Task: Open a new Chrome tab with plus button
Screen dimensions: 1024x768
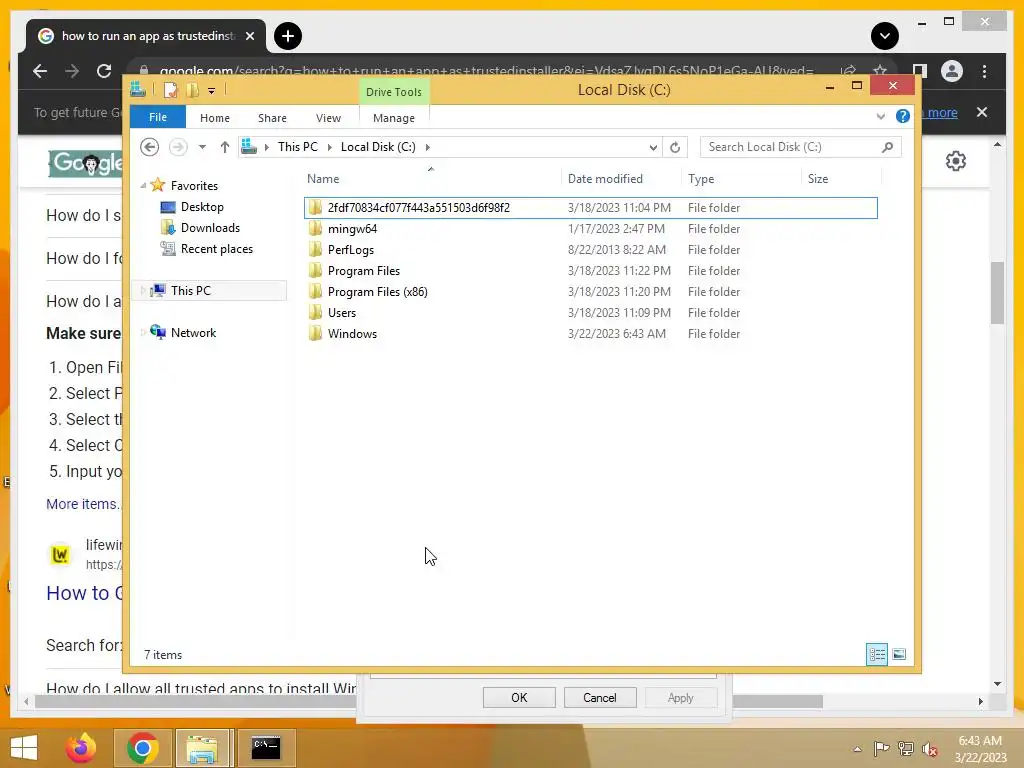Action: (288, 36)
